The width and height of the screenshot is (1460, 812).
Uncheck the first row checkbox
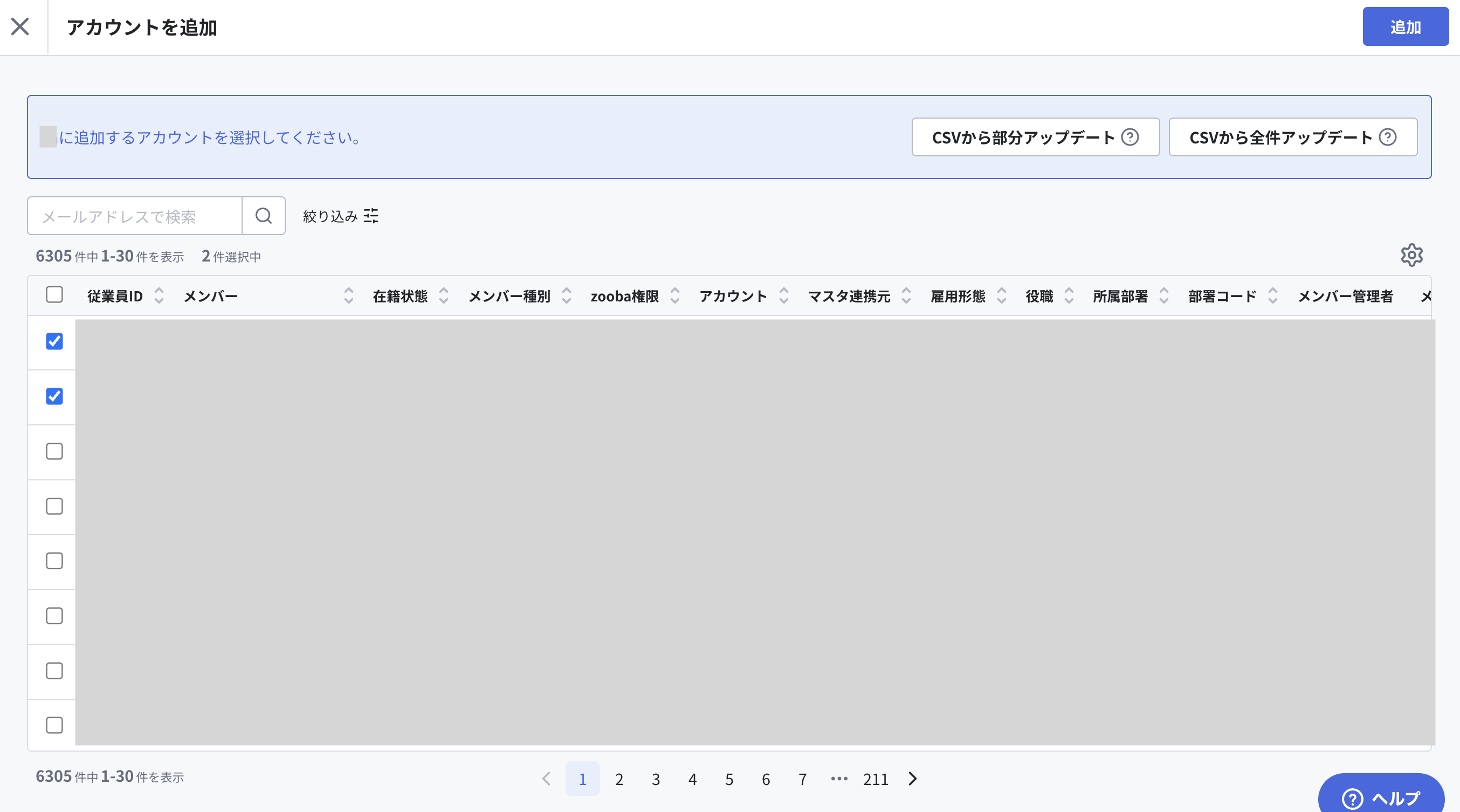coord(54,342)
